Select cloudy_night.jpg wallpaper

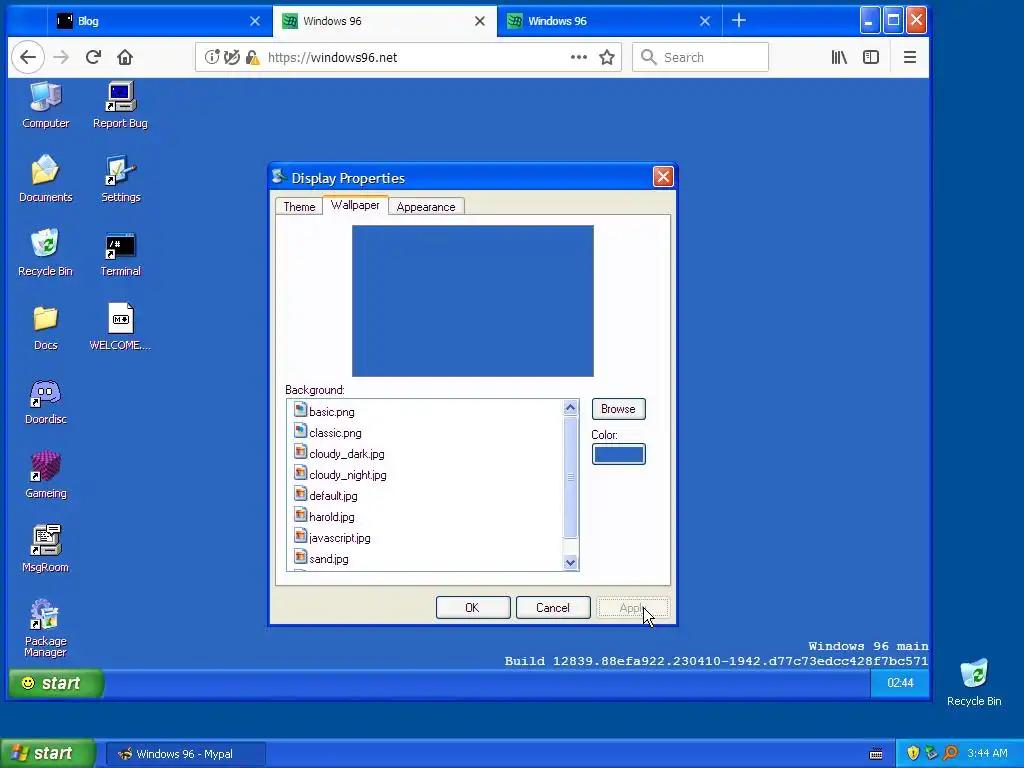click(x=426, y=474)
